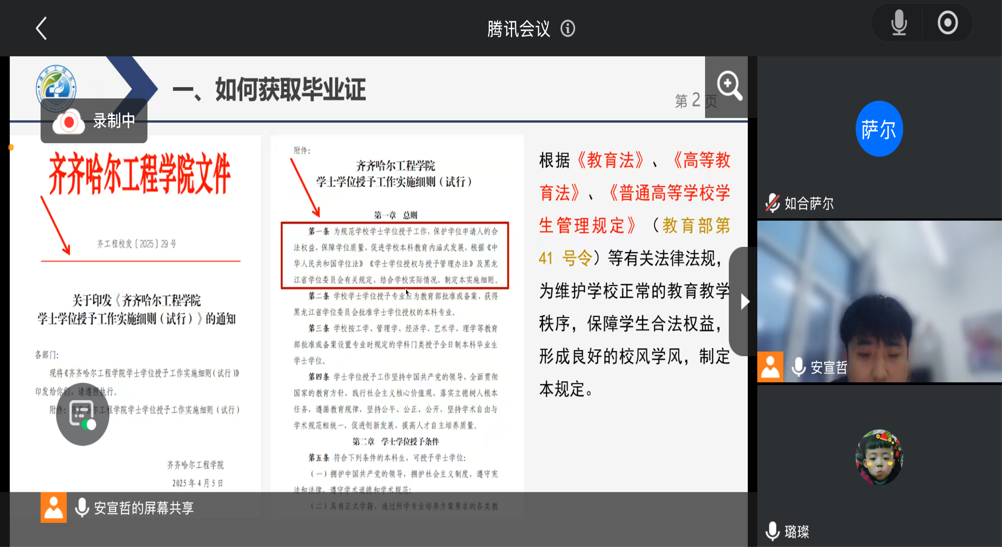
Task: Click the mic icon next to 安宣哲's name
Action: coord(798,367)
